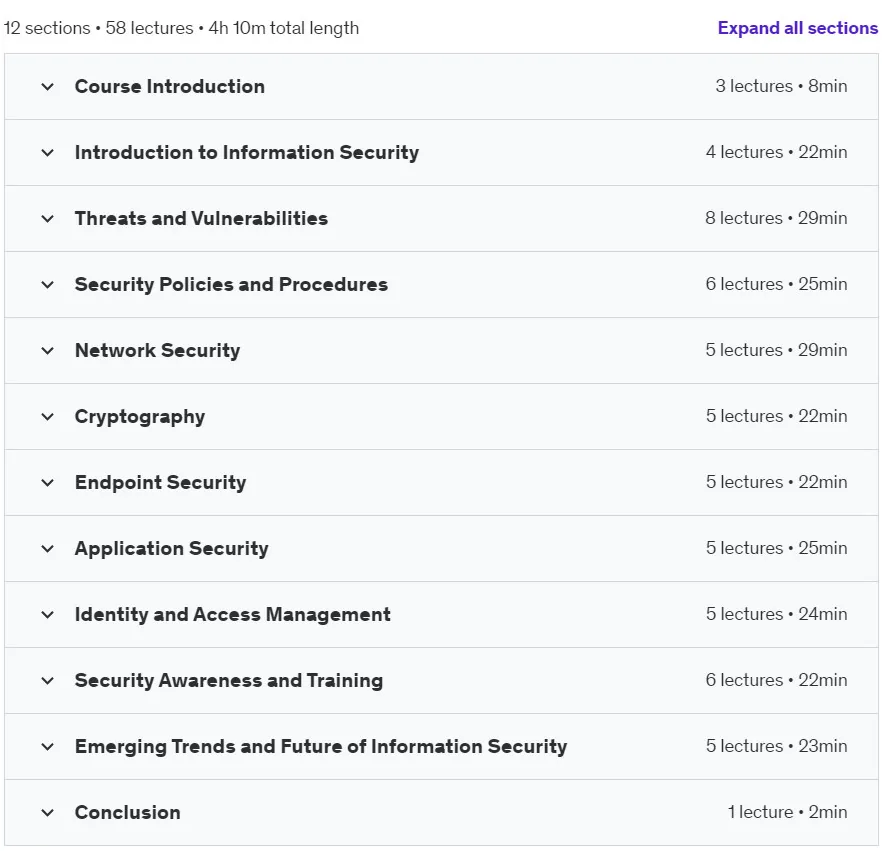Click the Endpoint Security heading text
This screenshot has width=882, height=851.
(160, 483)
